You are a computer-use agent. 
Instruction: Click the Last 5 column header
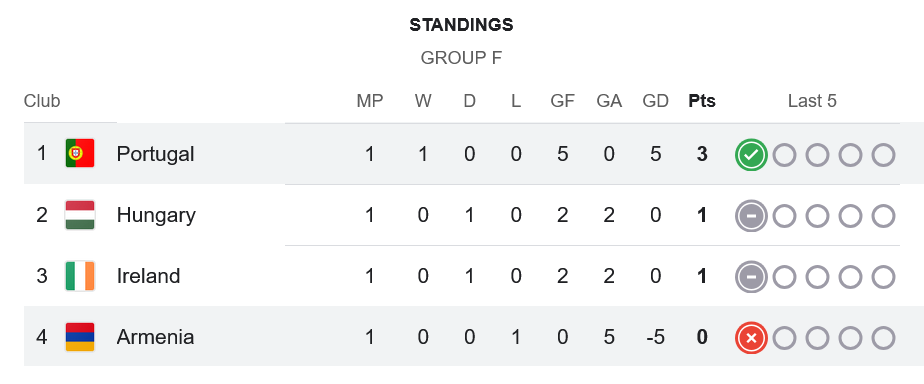pos(812,101)
